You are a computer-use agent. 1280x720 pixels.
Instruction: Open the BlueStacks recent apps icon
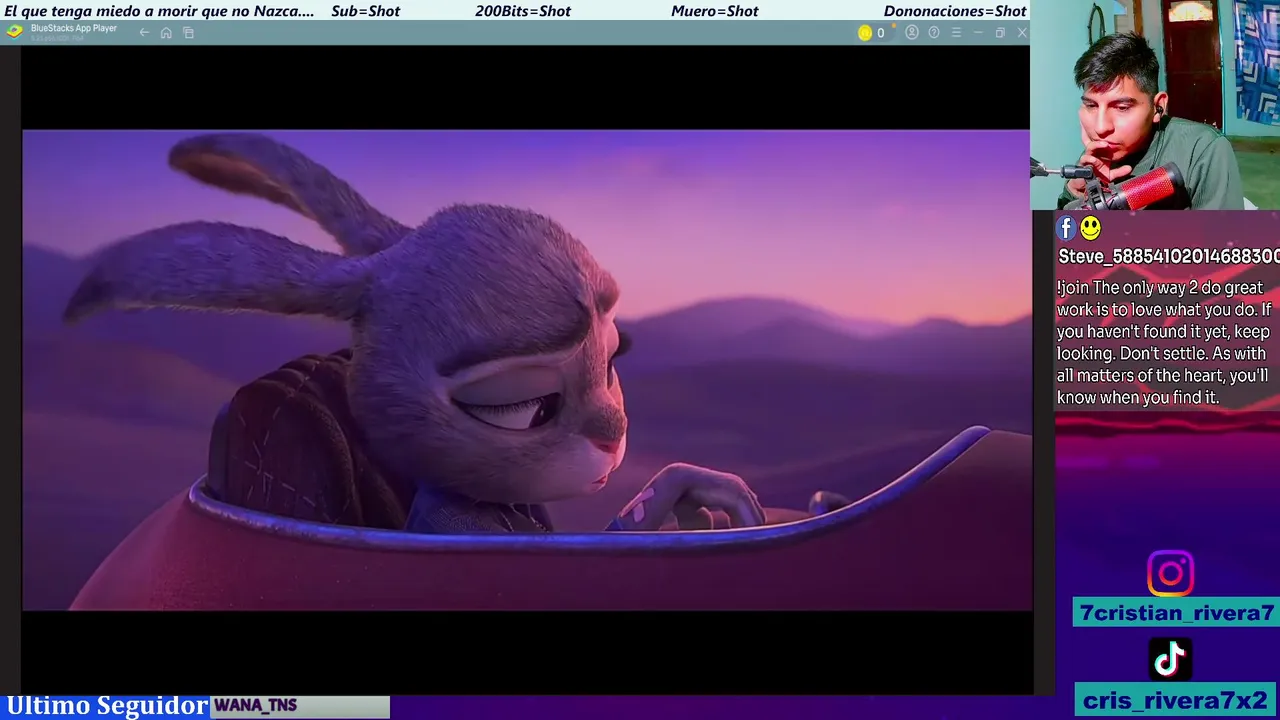coord(188,33)
